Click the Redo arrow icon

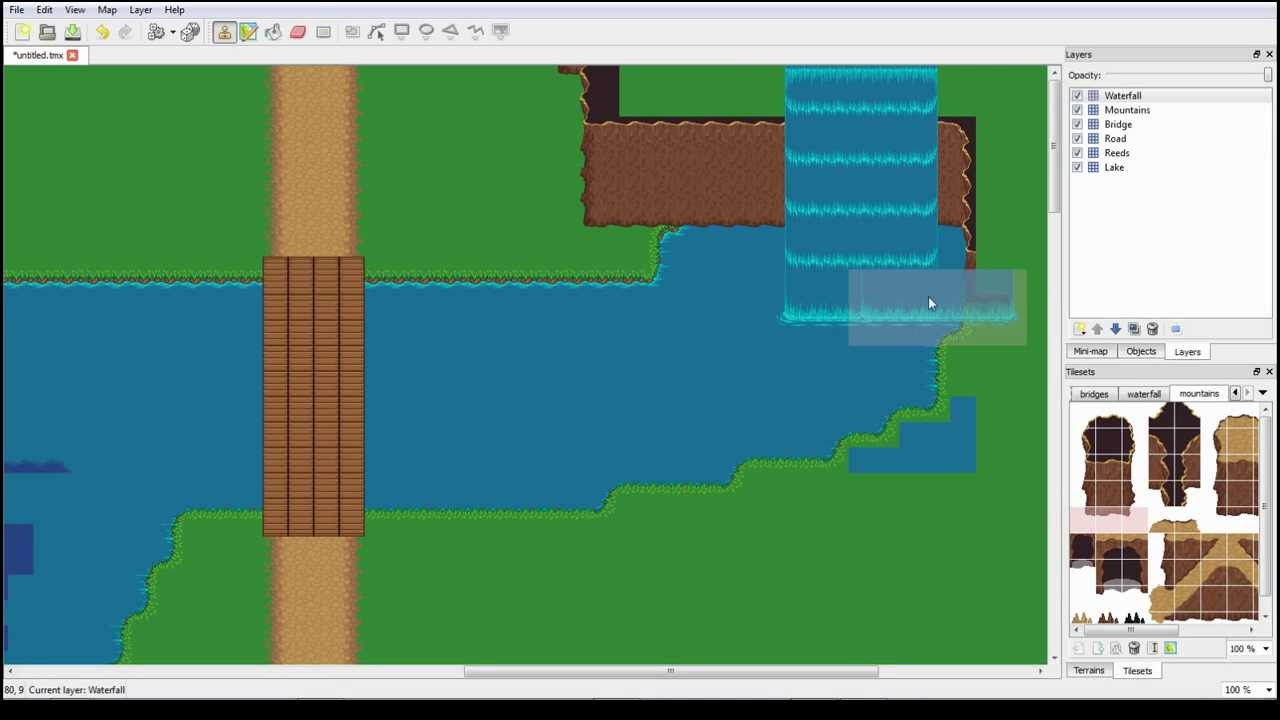click(125, 32)
